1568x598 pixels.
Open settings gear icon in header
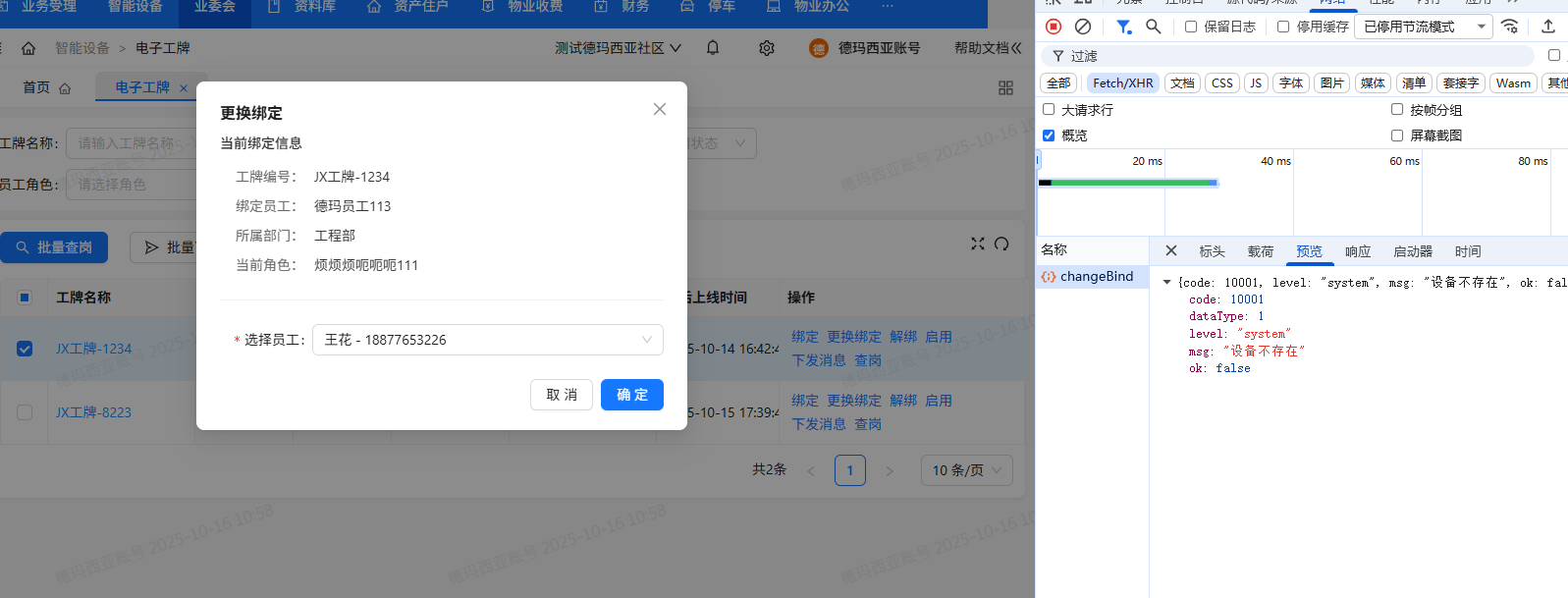(767, 47)
